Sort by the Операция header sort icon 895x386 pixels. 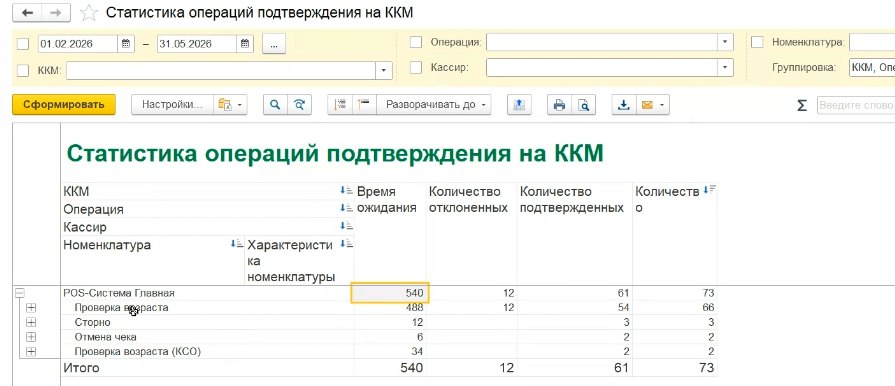tap(346, 208)
